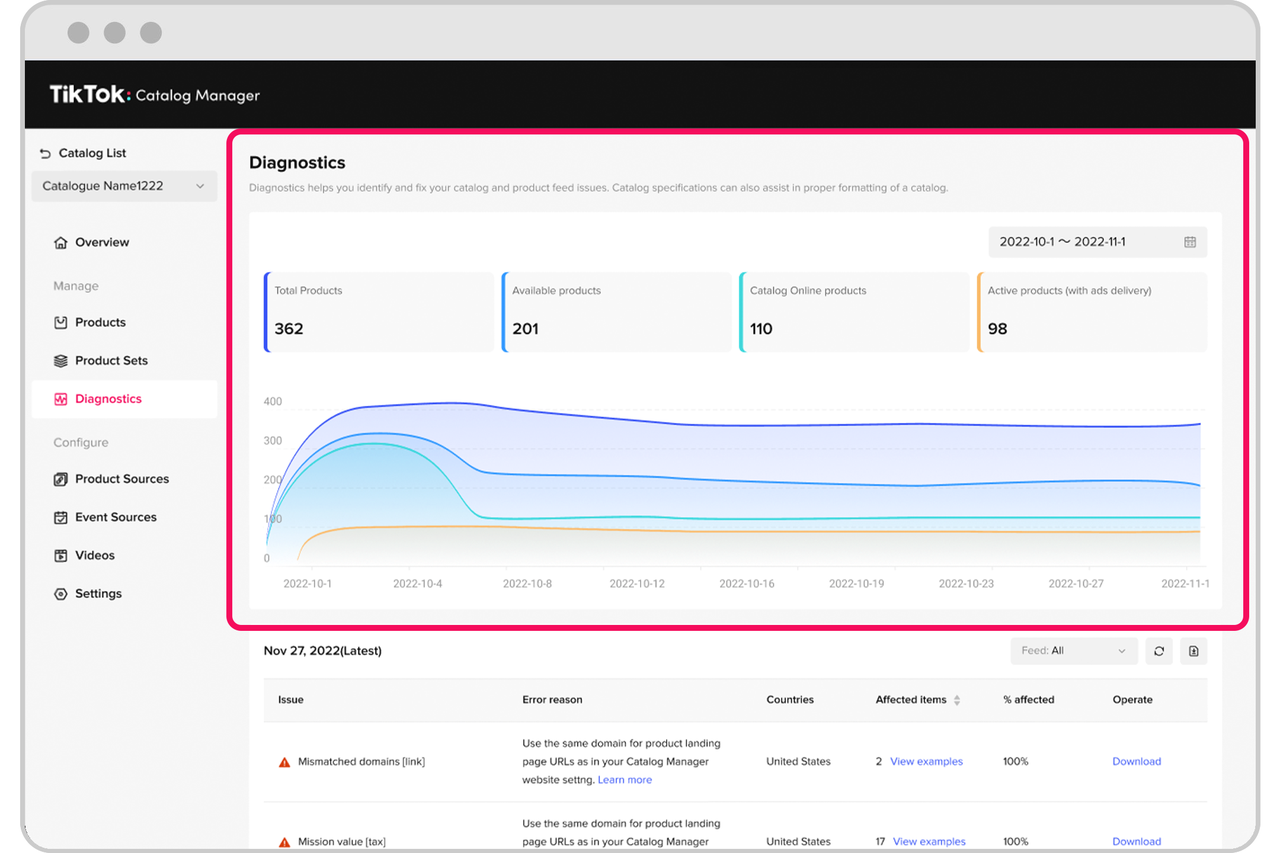Click the Diagnostics pulse icon
The width and height of the screenshot is (1280, 853).
coord(61,399)
